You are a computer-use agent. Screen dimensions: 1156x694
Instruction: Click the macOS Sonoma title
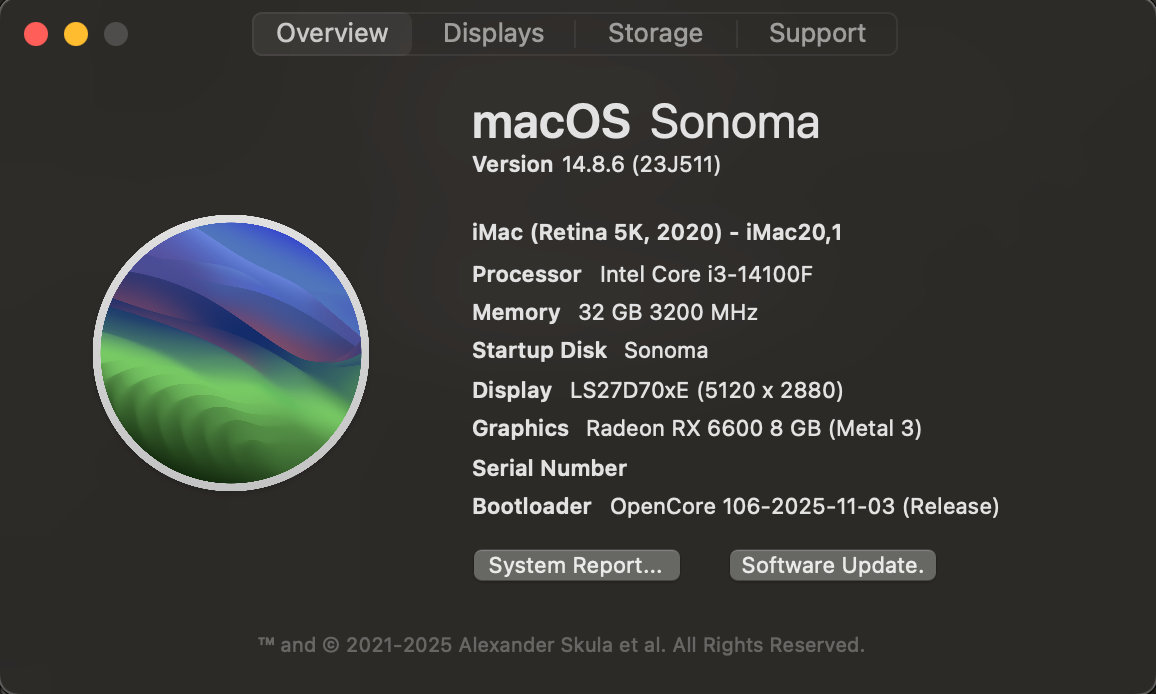pyautogui.click(x=645, y=123)
